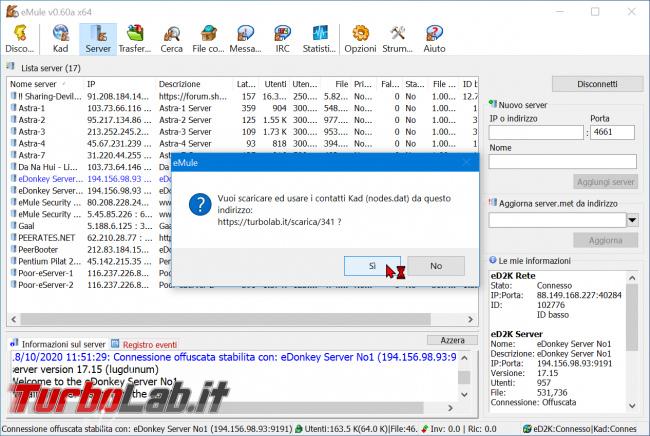Click the Azzera log button
The image size is (650, 436).
click(x=452, y=340)
